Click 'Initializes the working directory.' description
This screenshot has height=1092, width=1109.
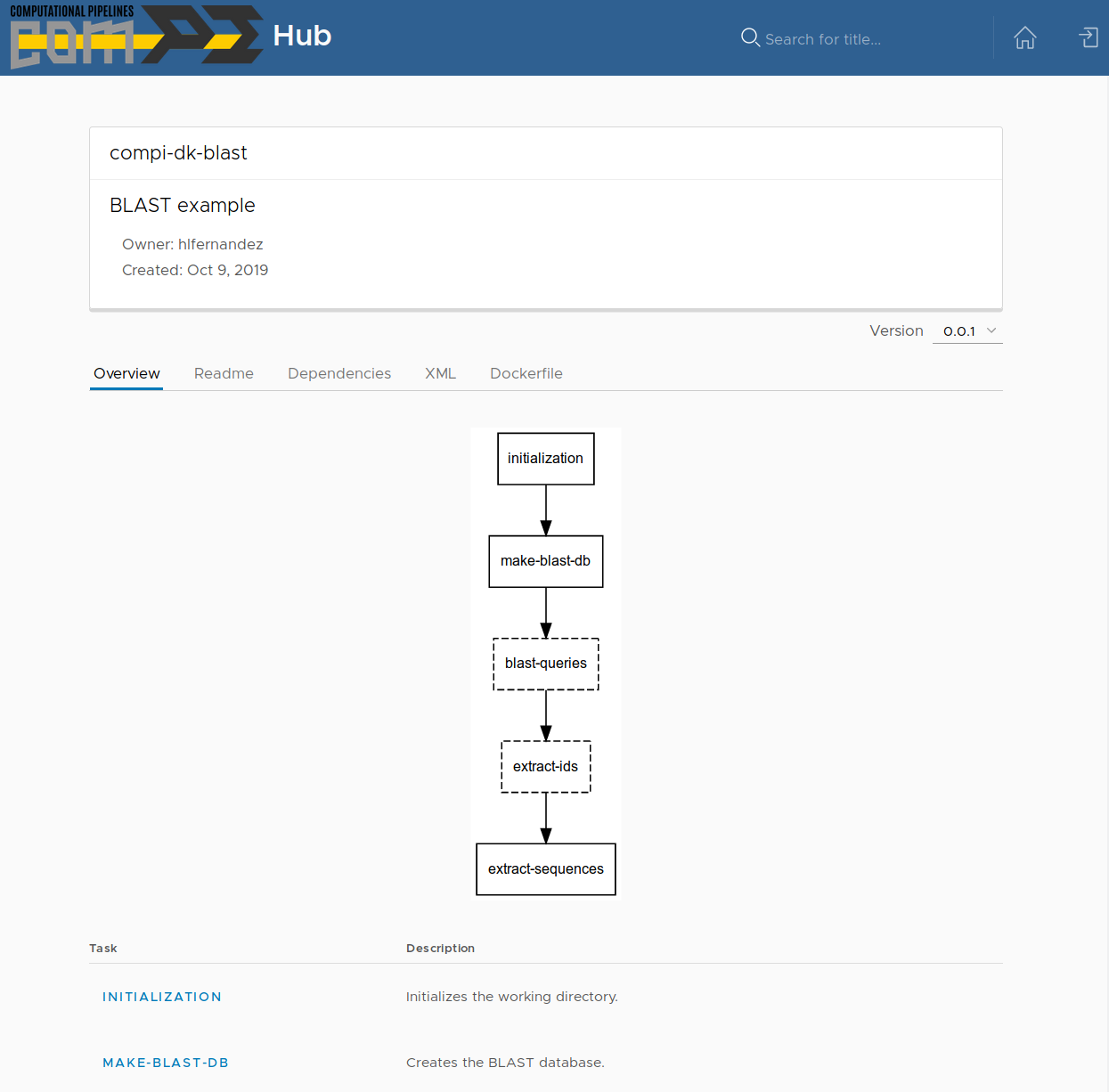[512, 997]
